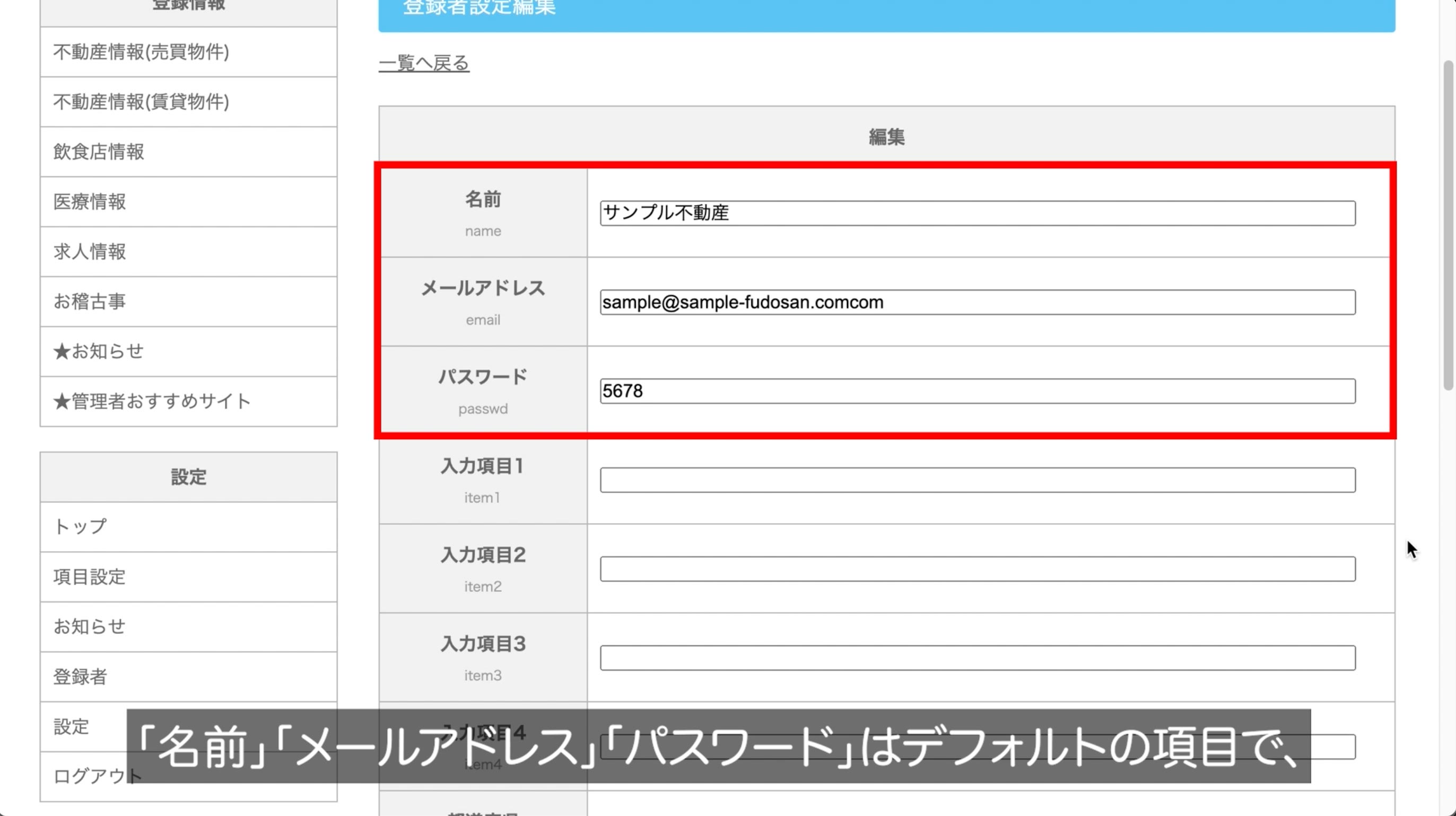Open 不動産情報(売買物件) in the sidebar
Image resolution: width=1456 pixels, height=816 pixels.
pos(188,52)
